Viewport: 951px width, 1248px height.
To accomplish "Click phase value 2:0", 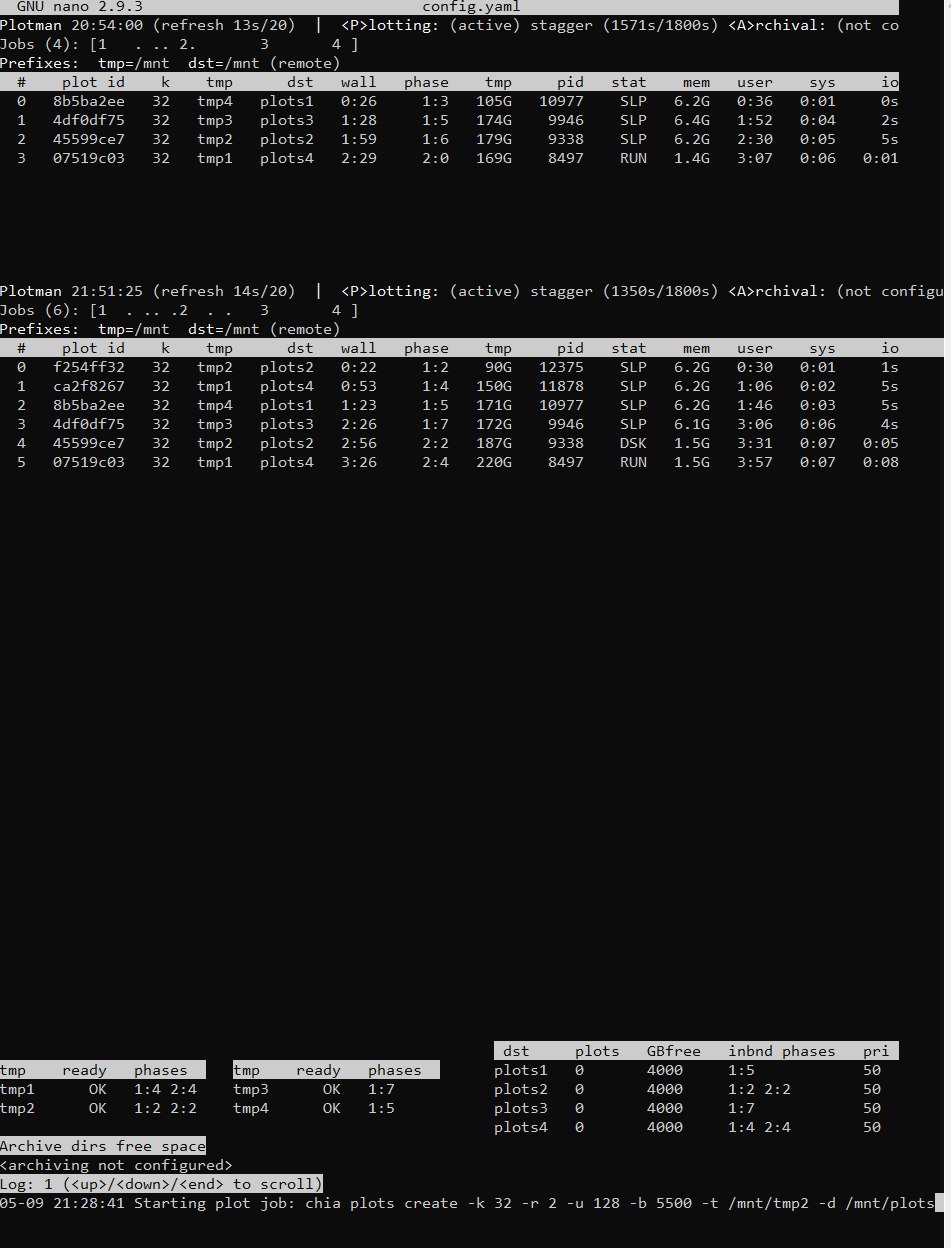I will click(435, 158).
